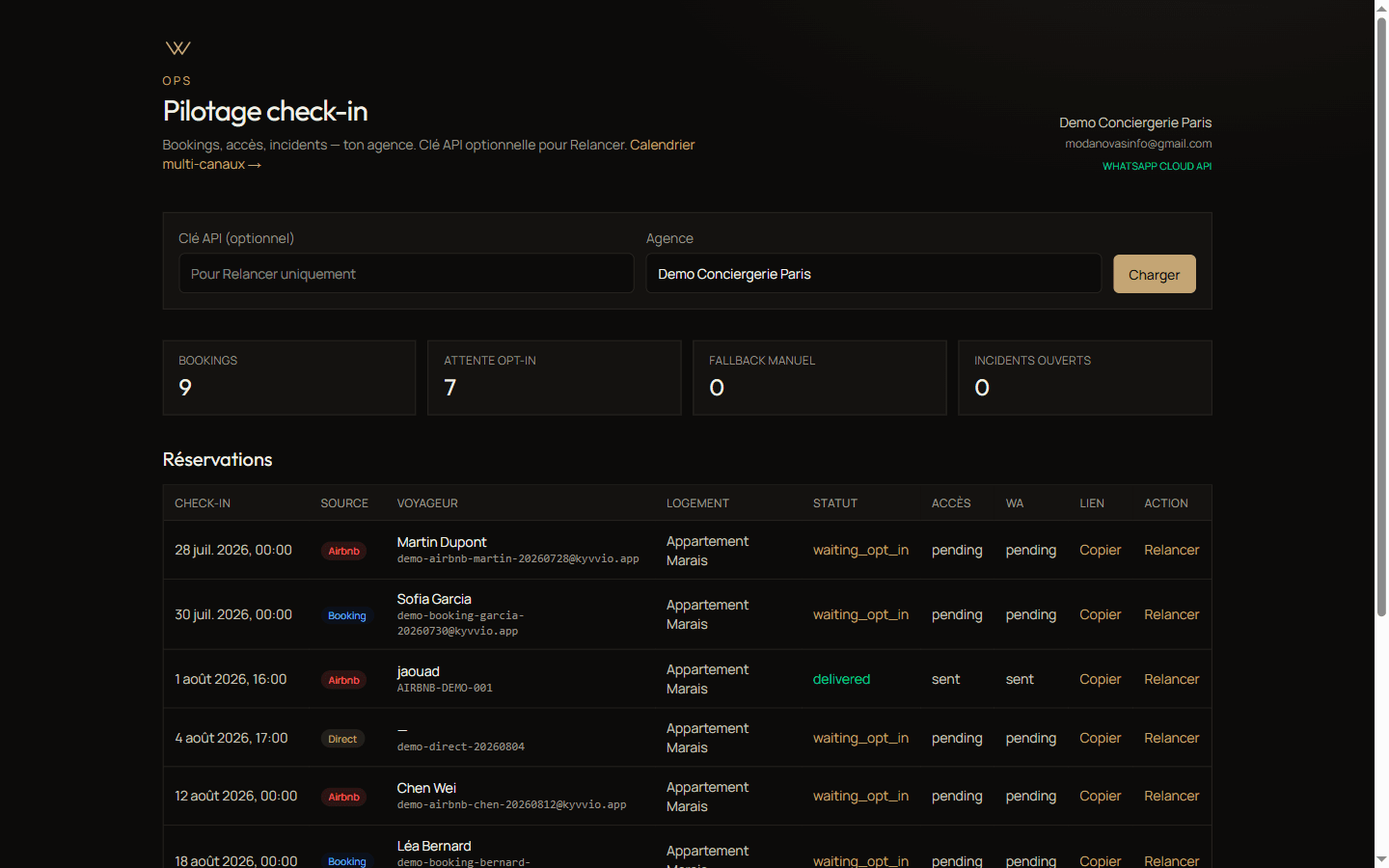Click the LIEN column header
The image size is (1389, 868).
(x=1092, y=503)
